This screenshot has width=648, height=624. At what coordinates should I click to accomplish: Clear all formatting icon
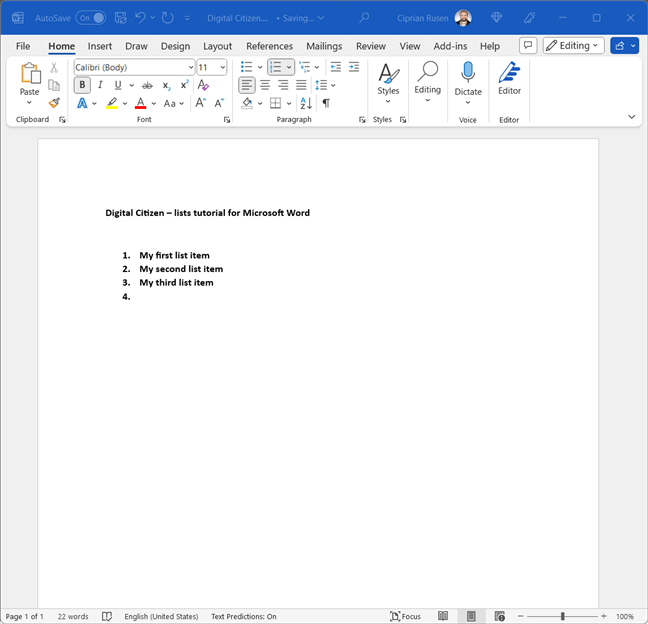pyautogui.click(x=202, y=85)
